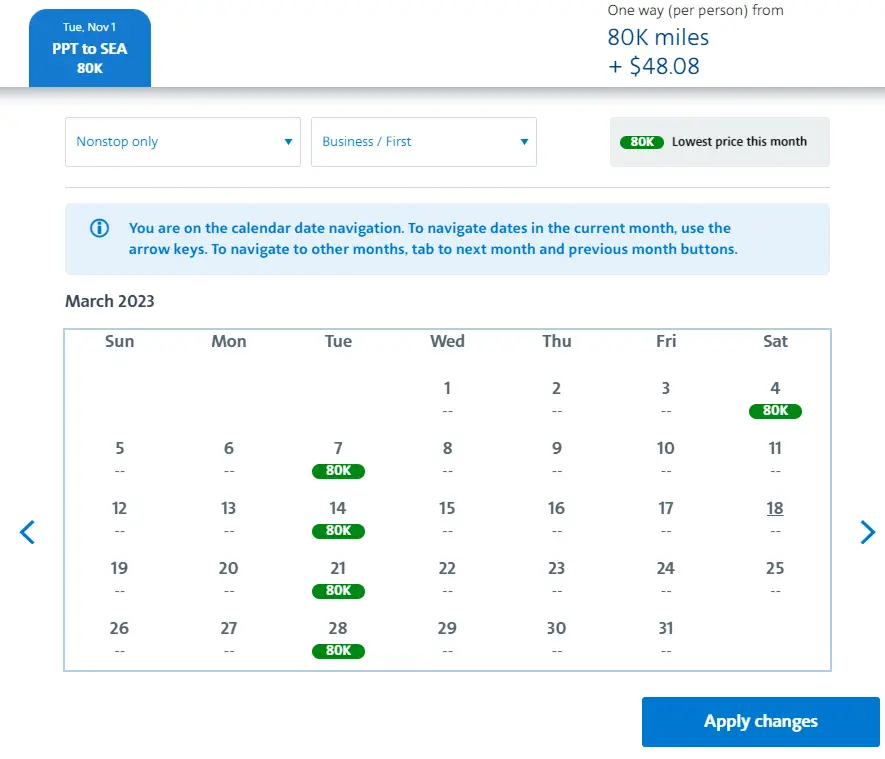
Task: Advance to next month with right arrow
Action: [867, 532]
